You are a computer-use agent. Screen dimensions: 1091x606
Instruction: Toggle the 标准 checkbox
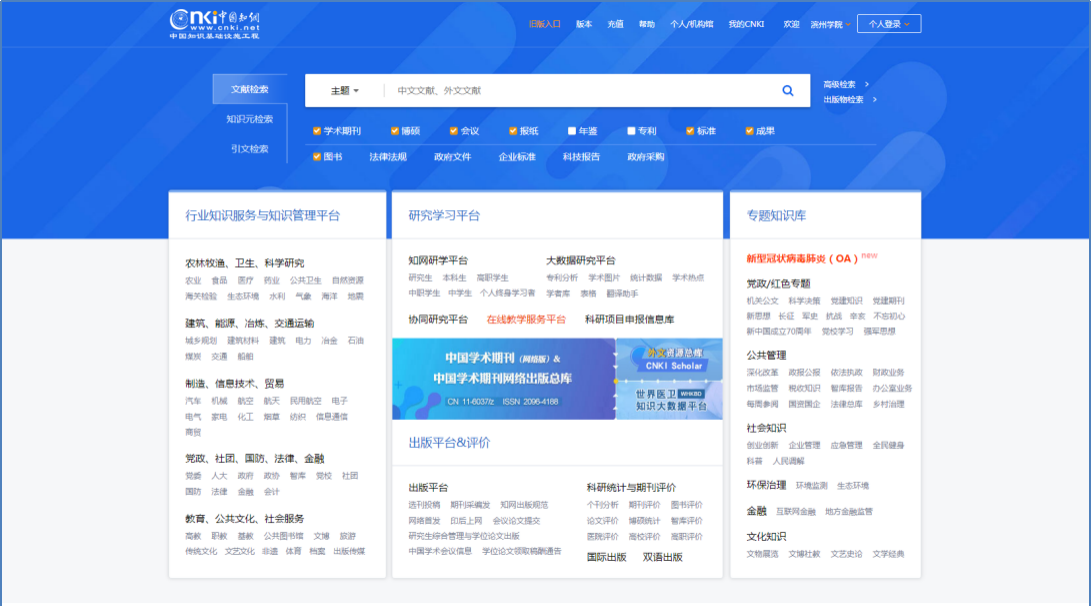point(690,131)
